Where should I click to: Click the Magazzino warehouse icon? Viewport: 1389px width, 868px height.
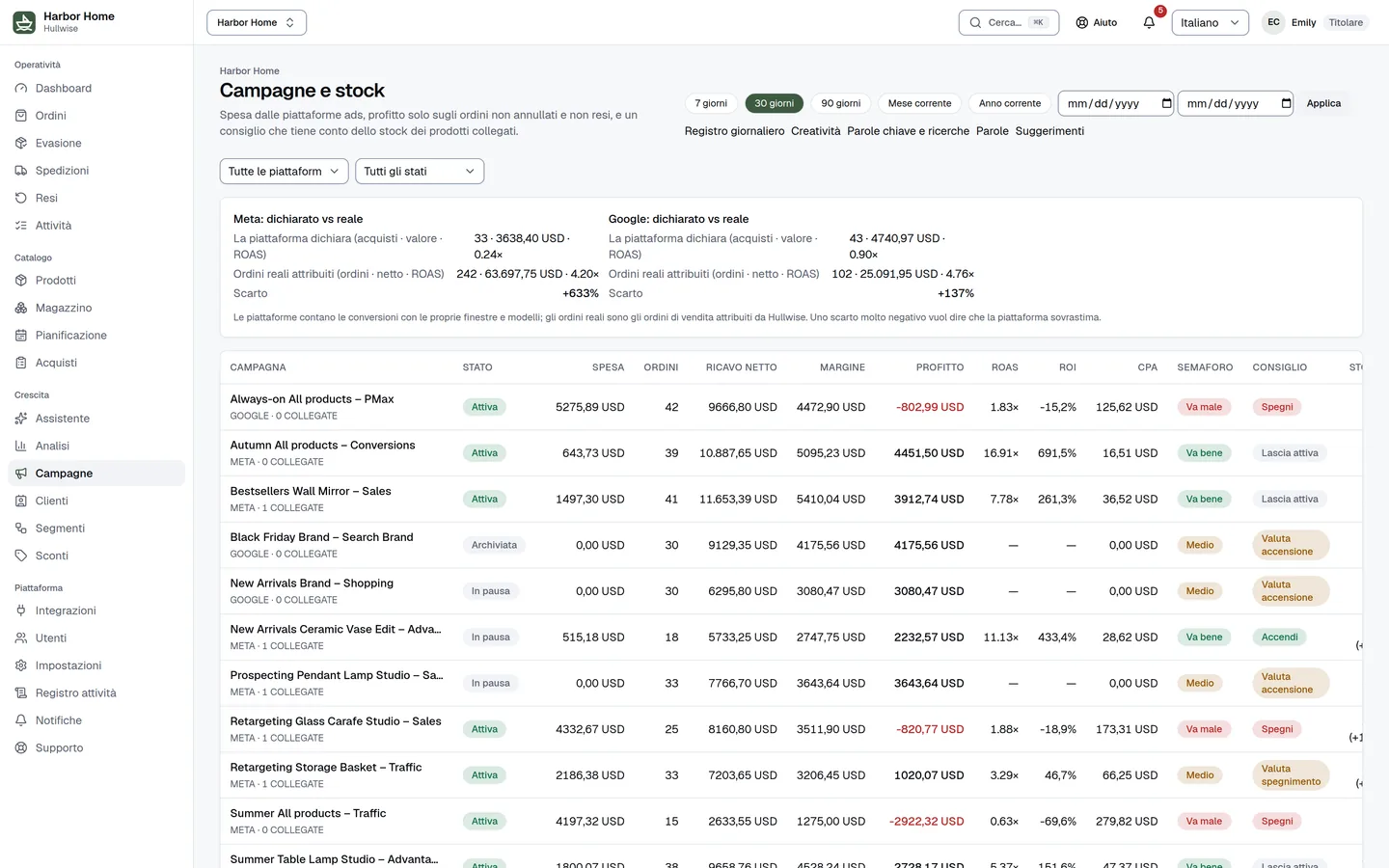(x=21, y=308)
